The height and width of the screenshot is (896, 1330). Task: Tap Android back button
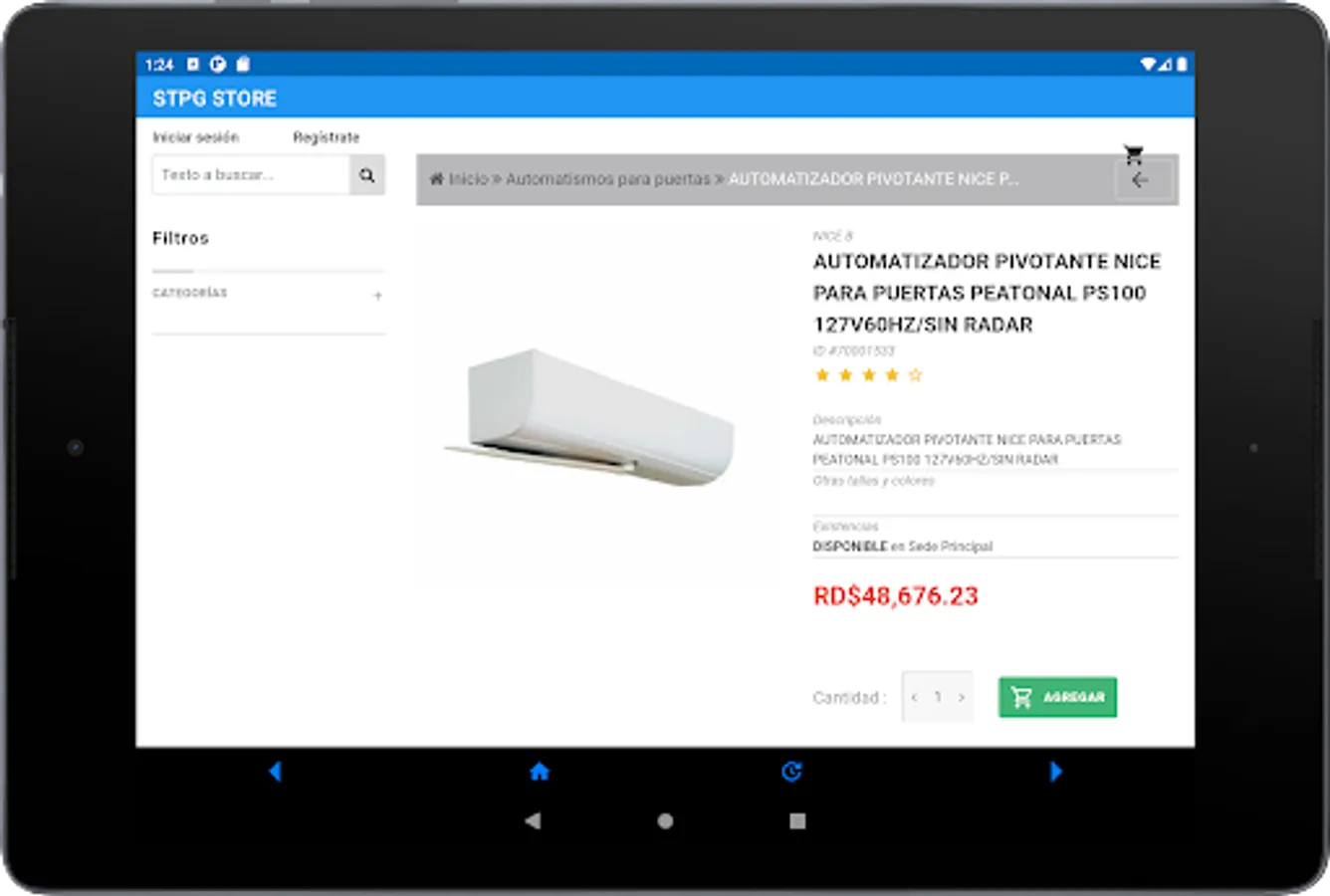[533, 821]
